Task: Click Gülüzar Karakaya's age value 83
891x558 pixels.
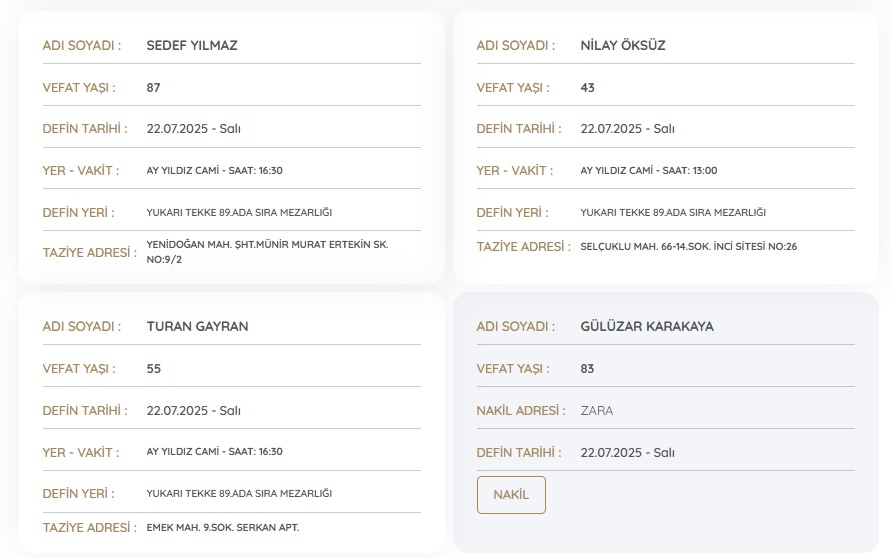Action: (587, 368)
